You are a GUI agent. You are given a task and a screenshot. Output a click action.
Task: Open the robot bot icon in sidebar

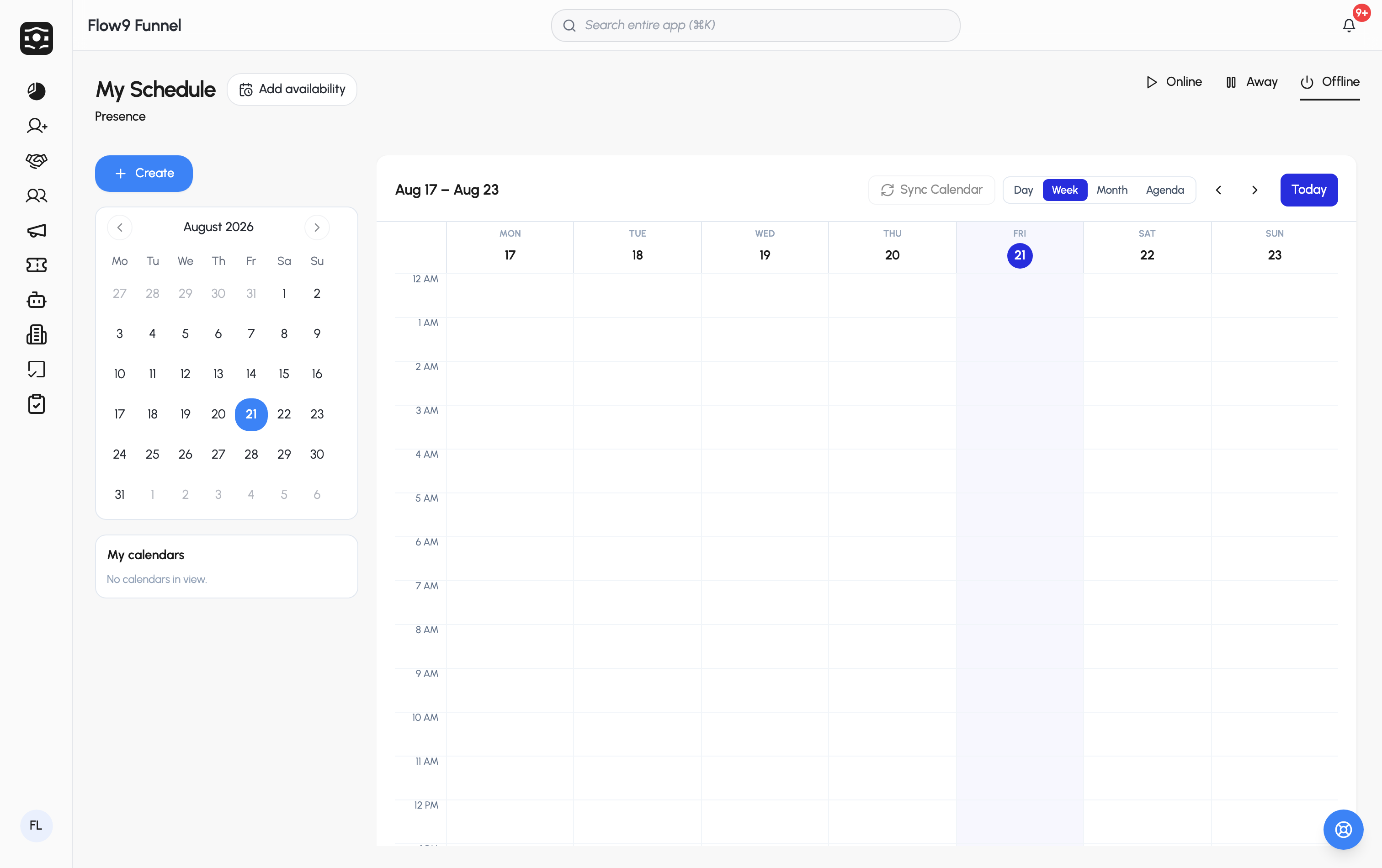[x=36, y=300]
